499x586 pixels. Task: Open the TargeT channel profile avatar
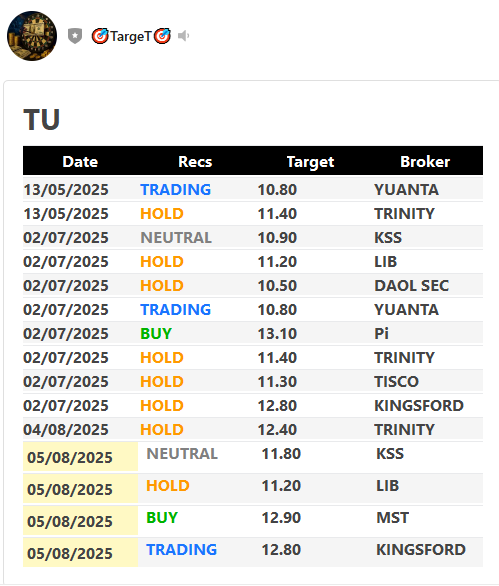point(32,36)
